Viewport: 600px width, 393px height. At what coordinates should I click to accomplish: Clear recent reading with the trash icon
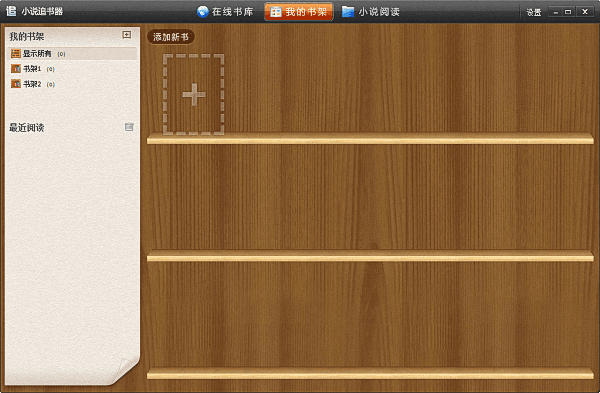click(x=129, y=127)
